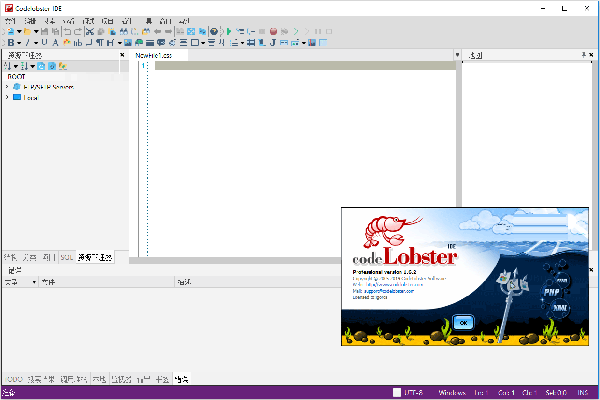
Task: Select ROOT in the file tree
Action: coord(16,77)
